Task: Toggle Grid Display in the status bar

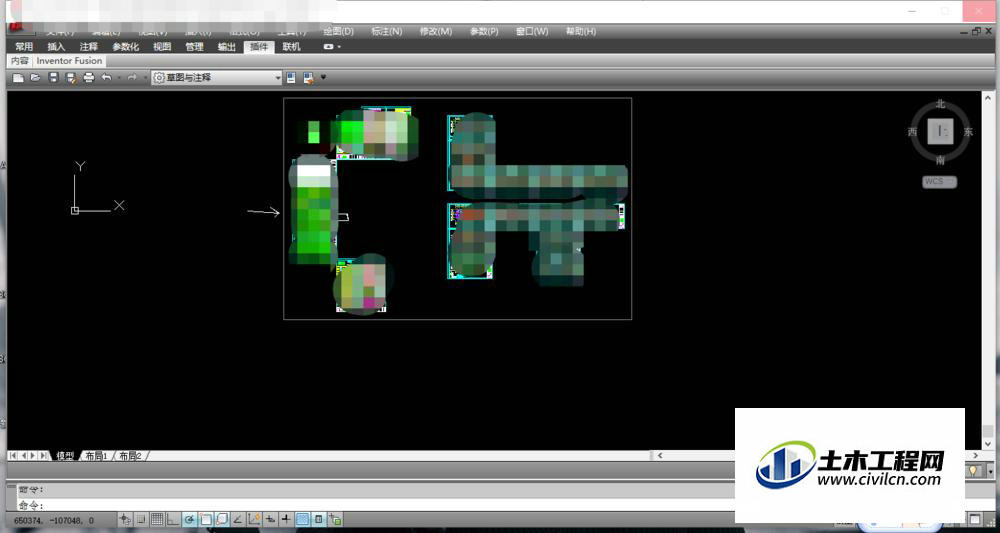Action: point(157,520)
